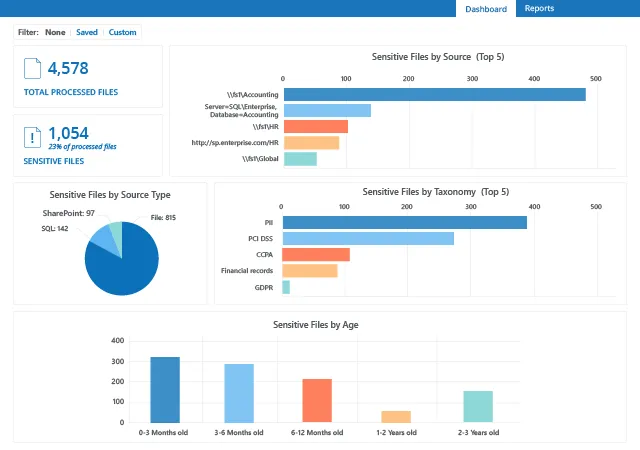The height and width of the screenshot is (450, 640).
Task: Click the SharePoint: 97 pie label
Action: pyautogui.click(x=69, y=213)
